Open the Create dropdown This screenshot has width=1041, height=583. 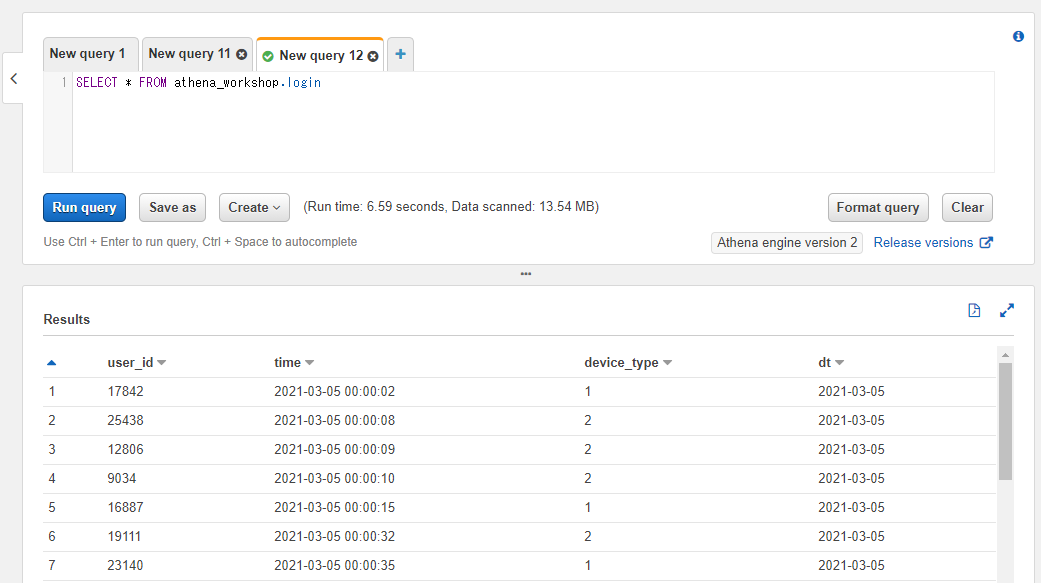click(254, 207)
